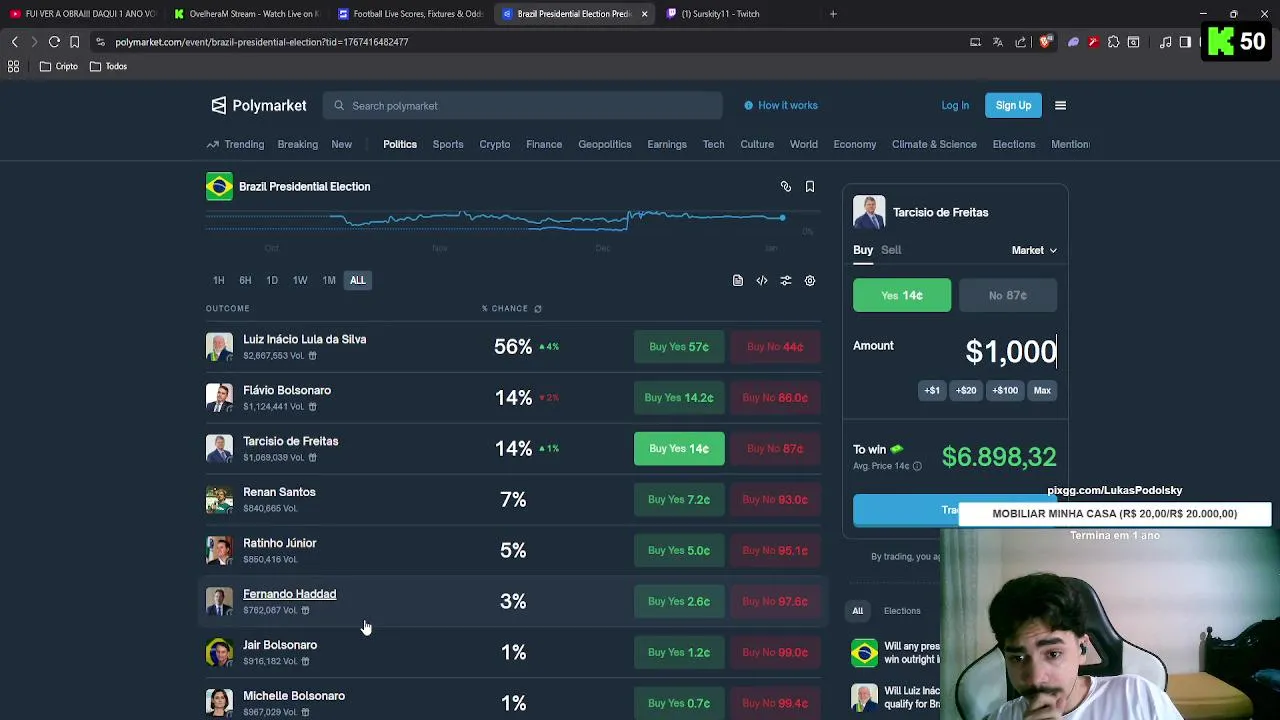Bookmark the Brazil Presidential Election market
The image size is (1280, 720).
click(x=810, y=187)
